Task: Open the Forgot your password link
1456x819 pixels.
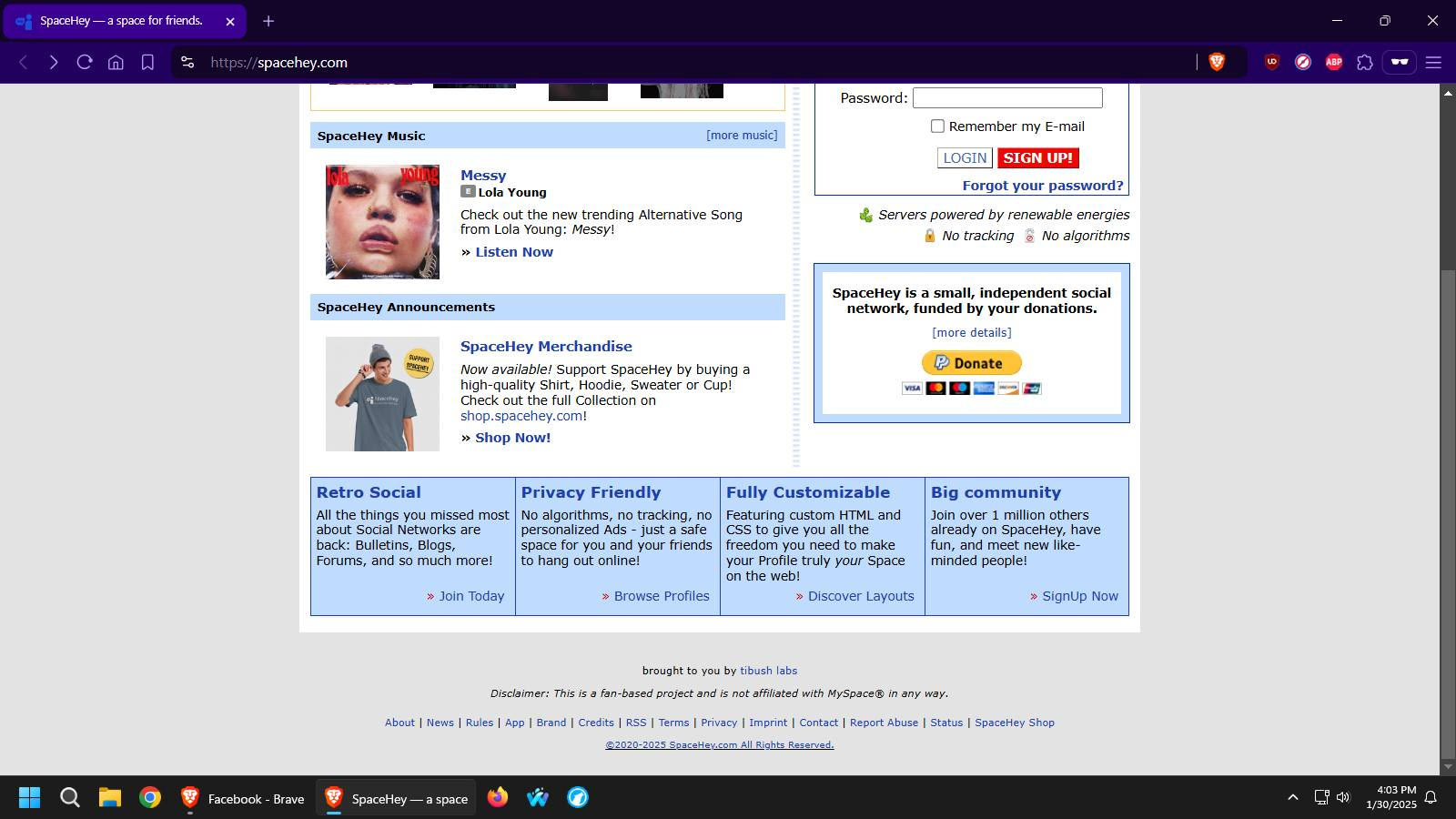Action: 1043,186
